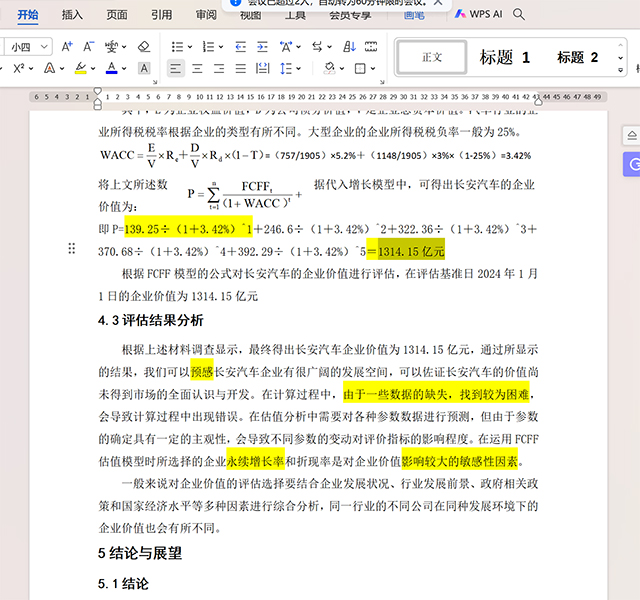
Task: Apply the 标题 1 style
Action: [504, 57]
